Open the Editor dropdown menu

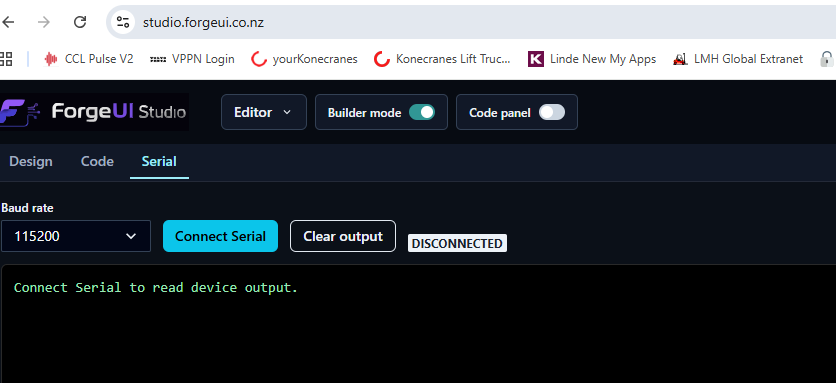coord(264,112)
